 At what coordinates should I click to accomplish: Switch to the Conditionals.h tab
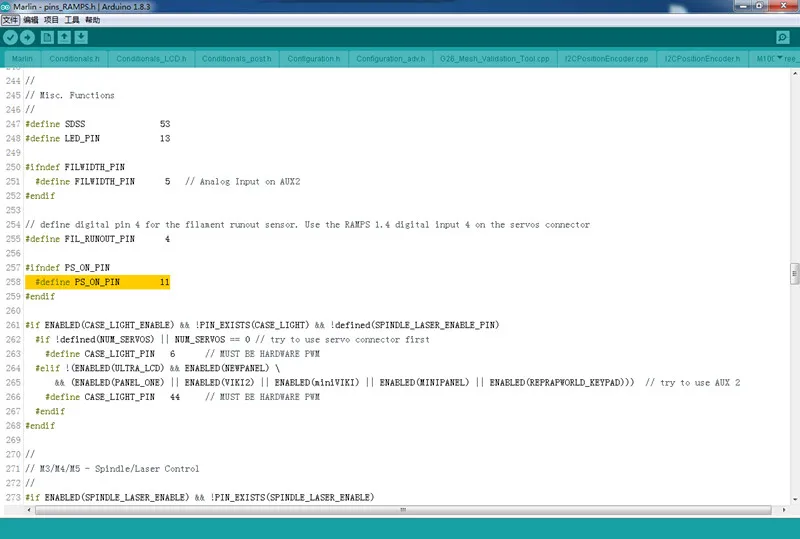[74, 59]
